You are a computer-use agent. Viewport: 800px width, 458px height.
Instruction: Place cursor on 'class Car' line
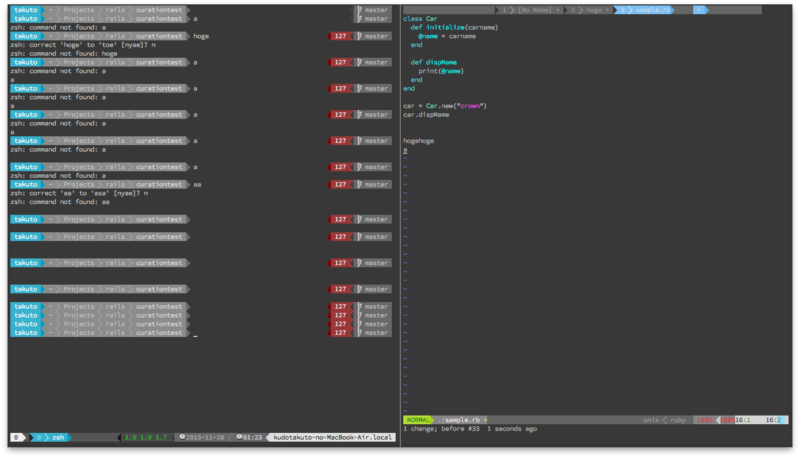coord(420,18)
